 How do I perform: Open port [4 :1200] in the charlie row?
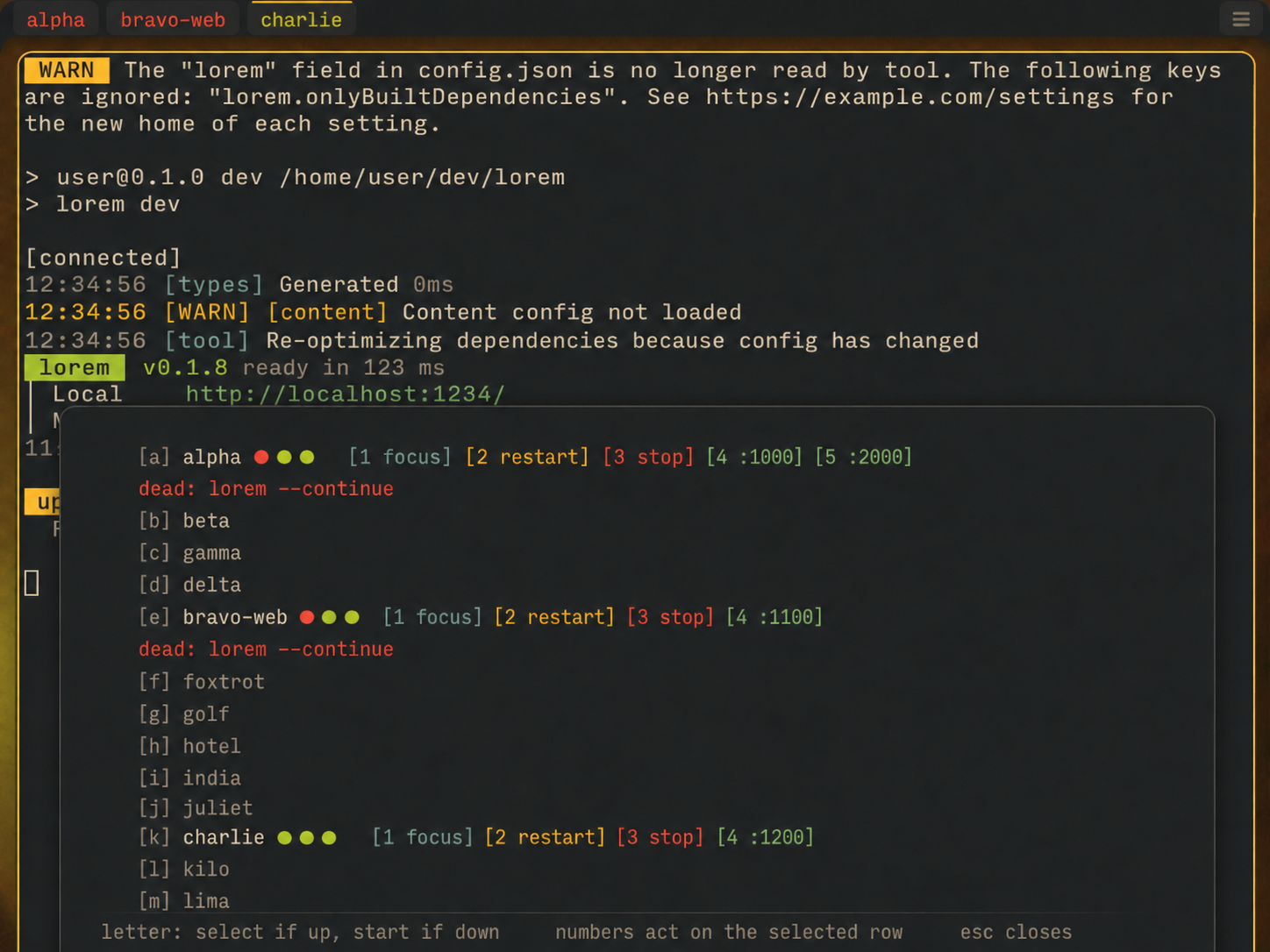pyautogui.click(x=766, y=837)
